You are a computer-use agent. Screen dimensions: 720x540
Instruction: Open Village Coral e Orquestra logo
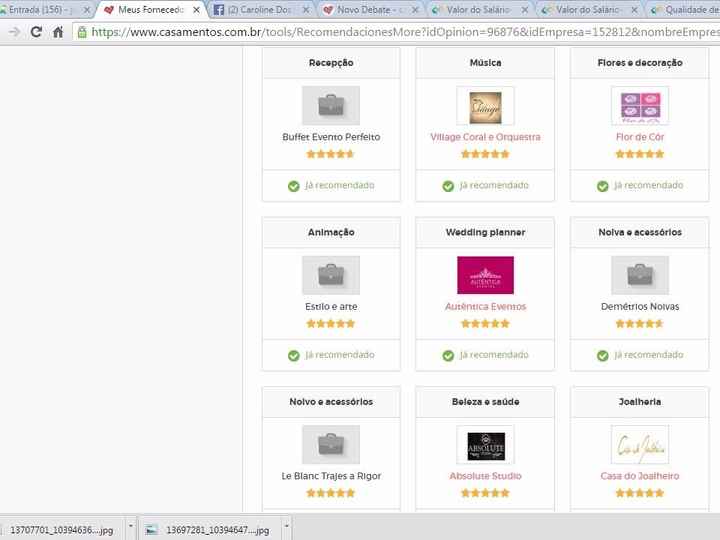[x=485, y=106]
